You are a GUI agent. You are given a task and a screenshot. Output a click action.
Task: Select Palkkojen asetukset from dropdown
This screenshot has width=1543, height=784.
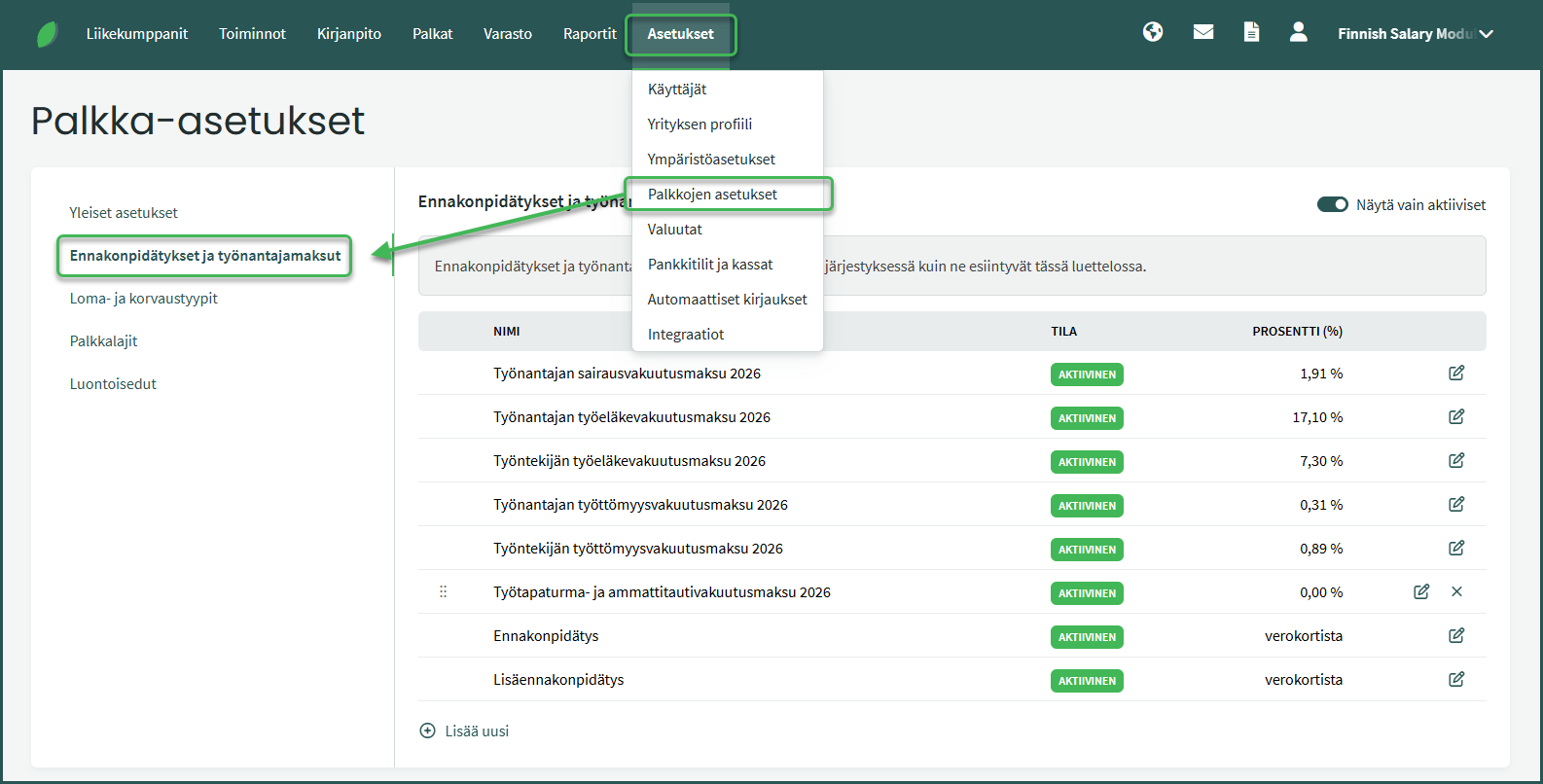pyautogui.click(x=712, y=195)
